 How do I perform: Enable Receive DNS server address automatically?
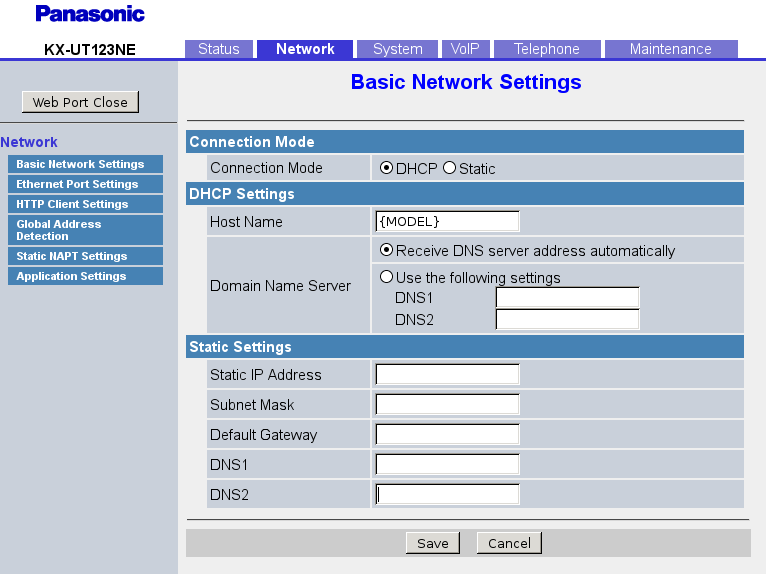coord(387,250)
